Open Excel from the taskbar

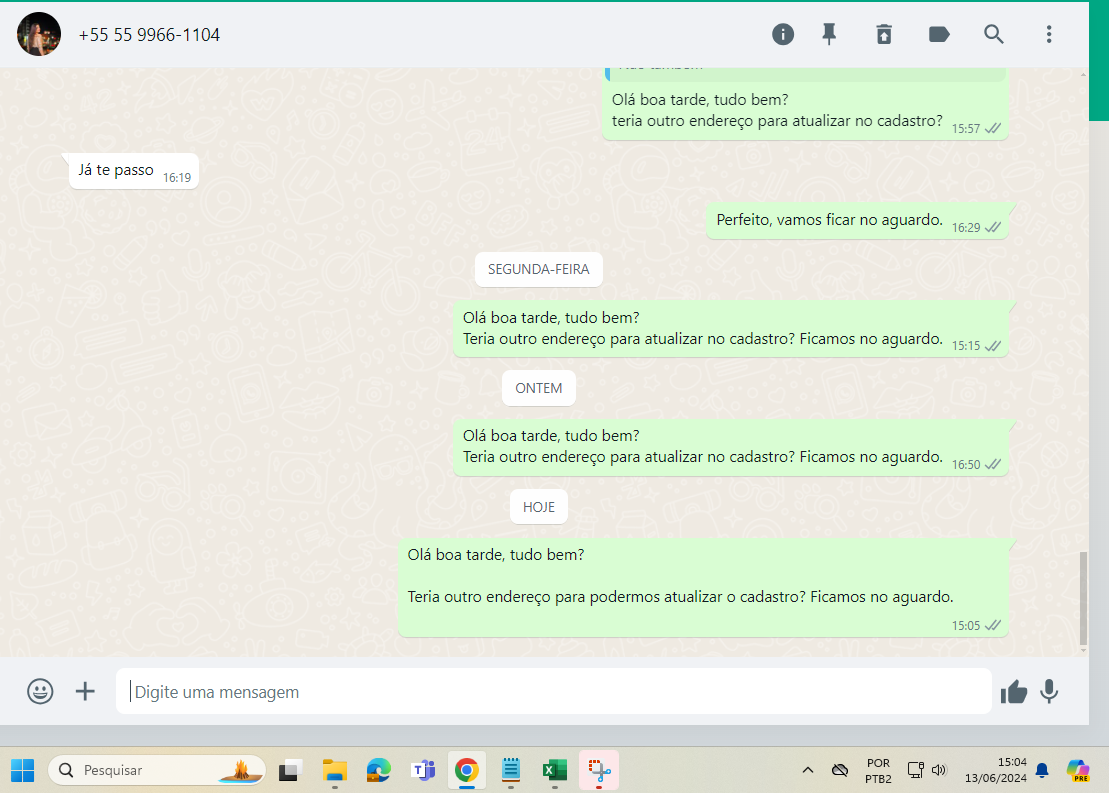coord(554,770)
